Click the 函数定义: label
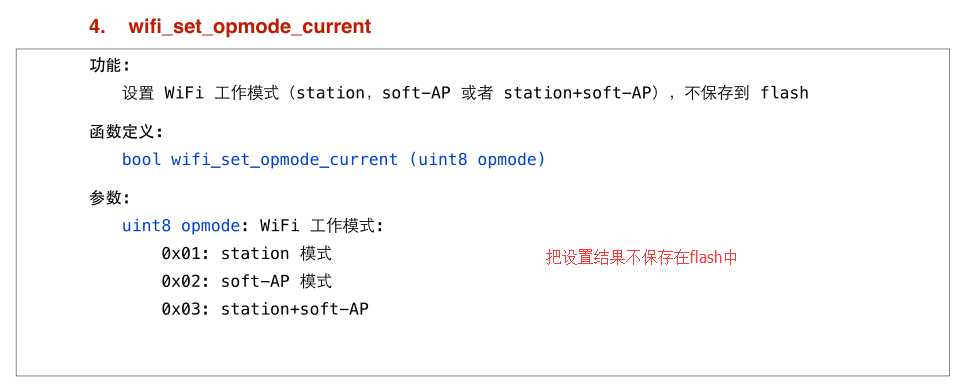The image size is (968, 391). point(127,132)
